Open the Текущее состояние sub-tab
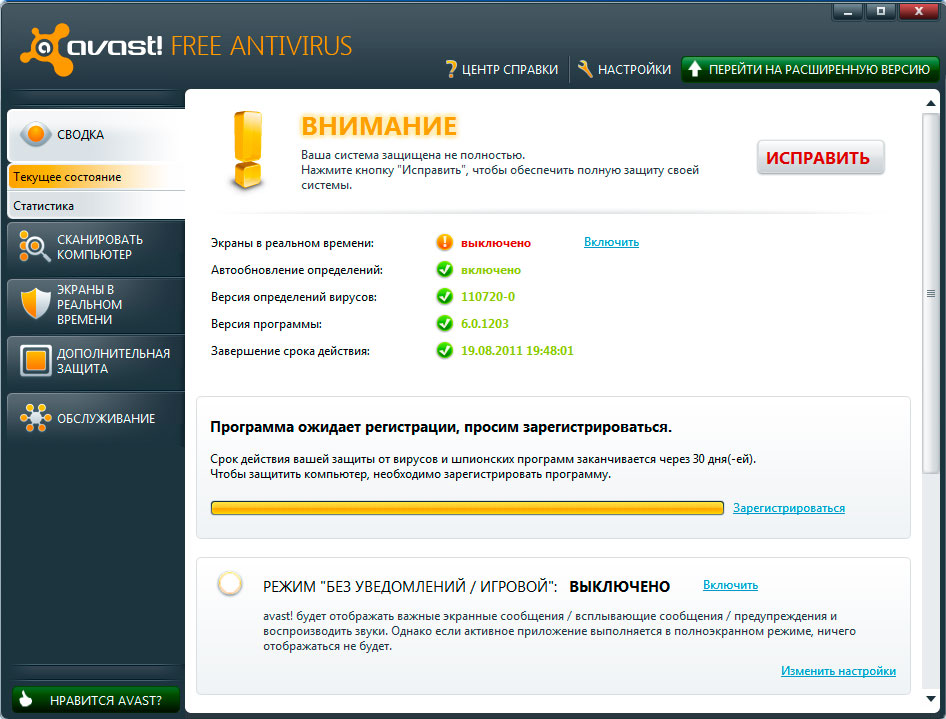This screenshot has height=719, width=946. click(x=67, y=177)
